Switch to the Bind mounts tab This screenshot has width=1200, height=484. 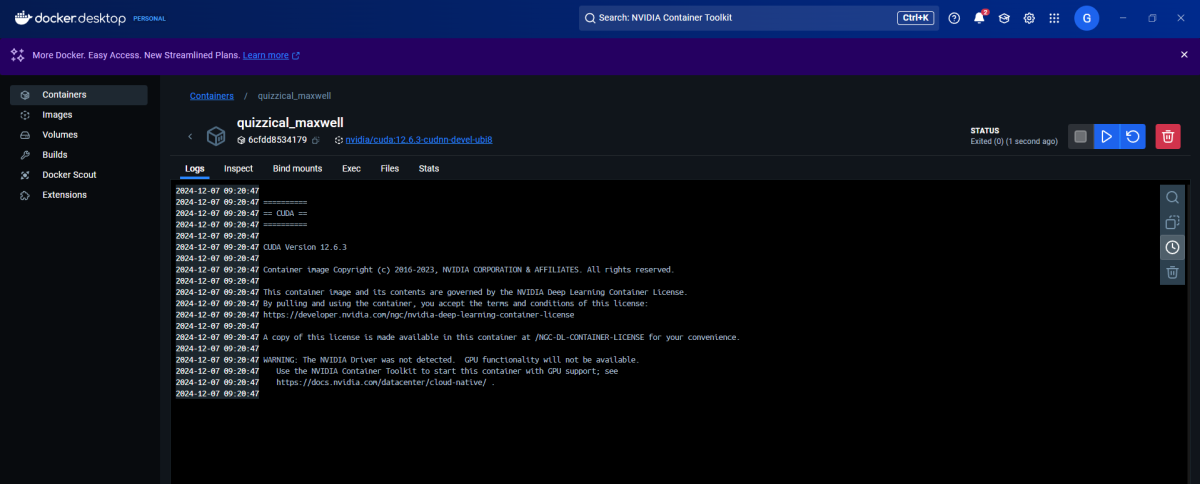click(x=297, y=169)
